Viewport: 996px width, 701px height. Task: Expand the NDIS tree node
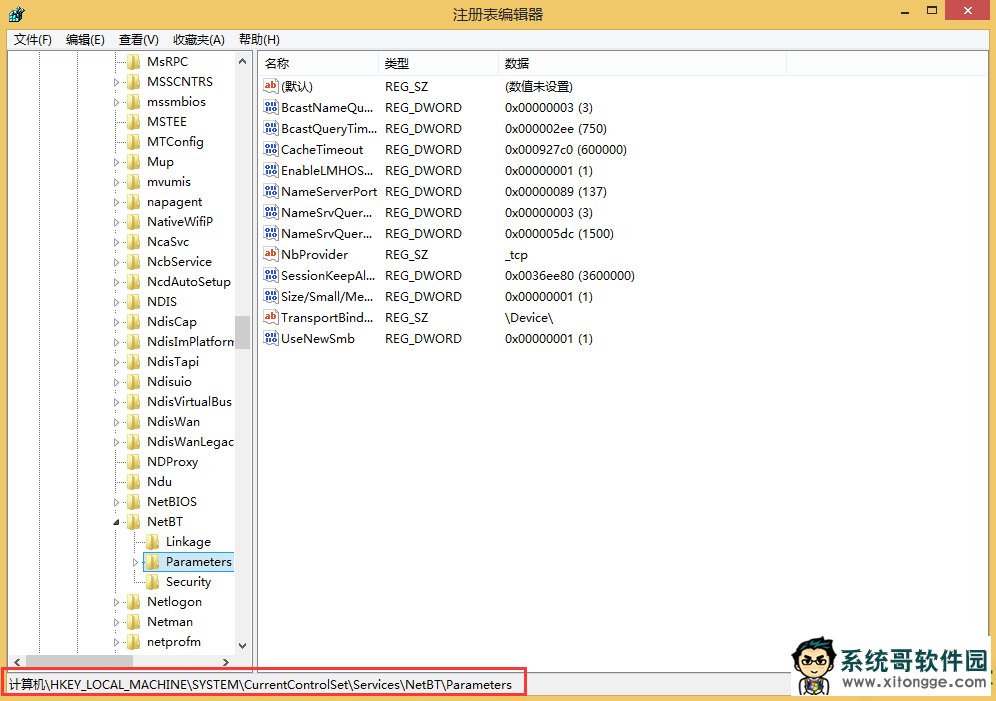pos(116,302)
